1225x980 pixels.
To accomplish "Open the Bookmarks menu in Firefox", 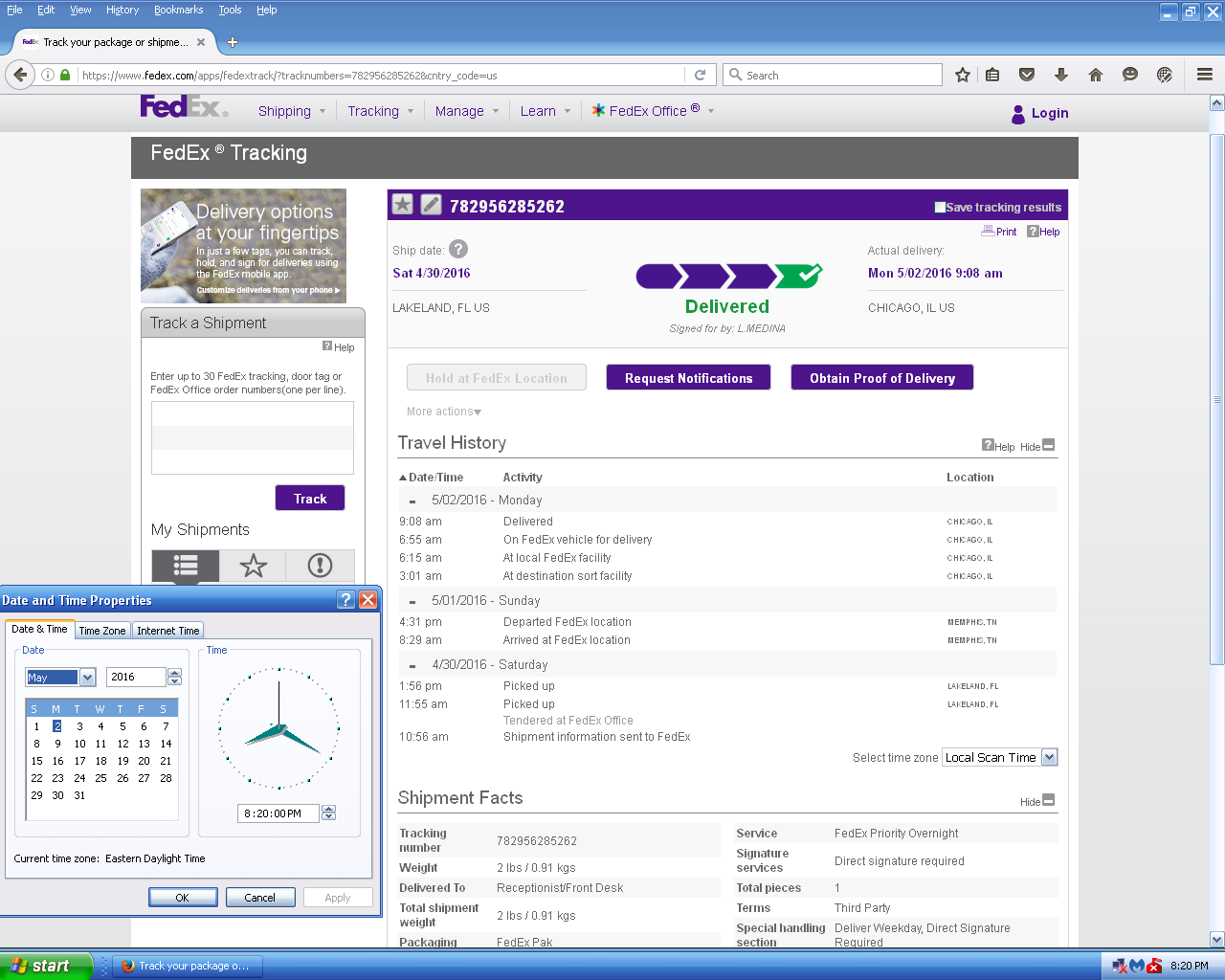I will pyautogui.click(x=178, y=10).
